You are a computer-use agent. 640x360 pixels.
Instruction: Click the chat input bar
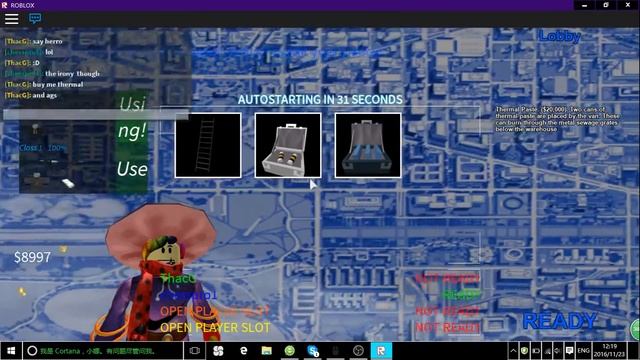click(96, 114)
